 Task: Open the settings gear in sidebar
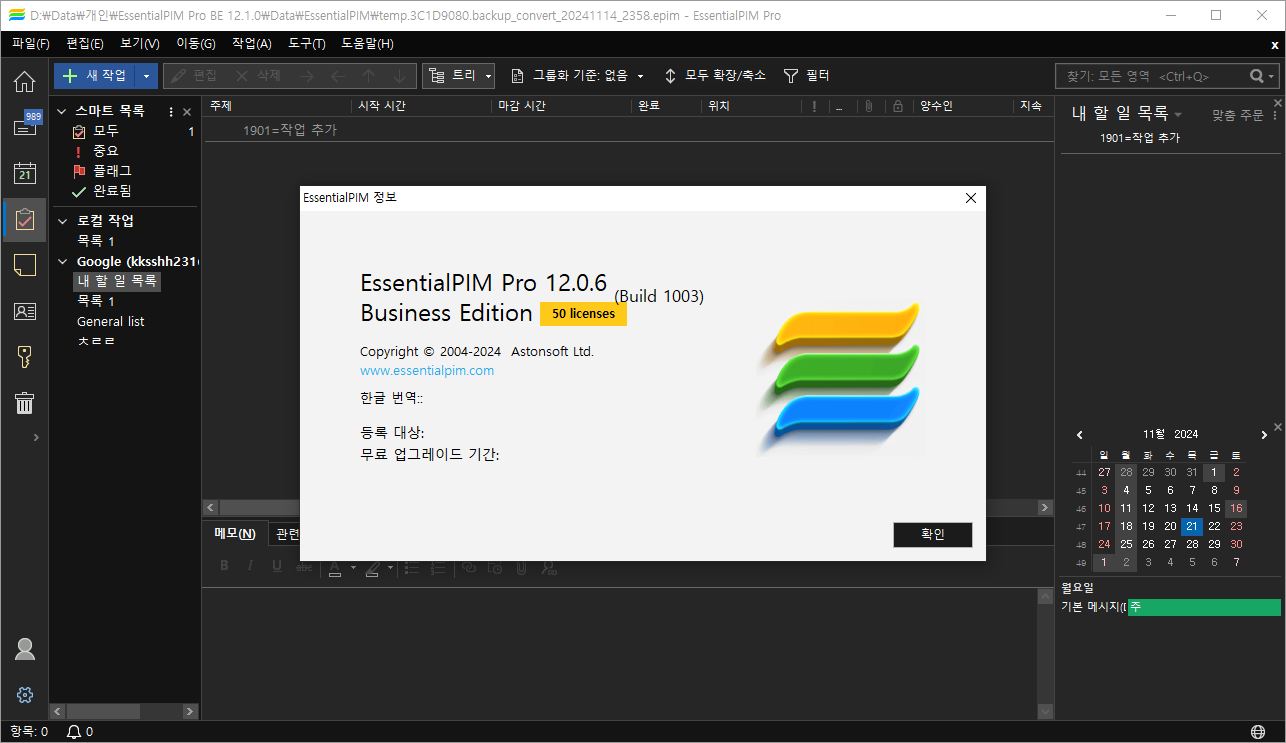25,695
